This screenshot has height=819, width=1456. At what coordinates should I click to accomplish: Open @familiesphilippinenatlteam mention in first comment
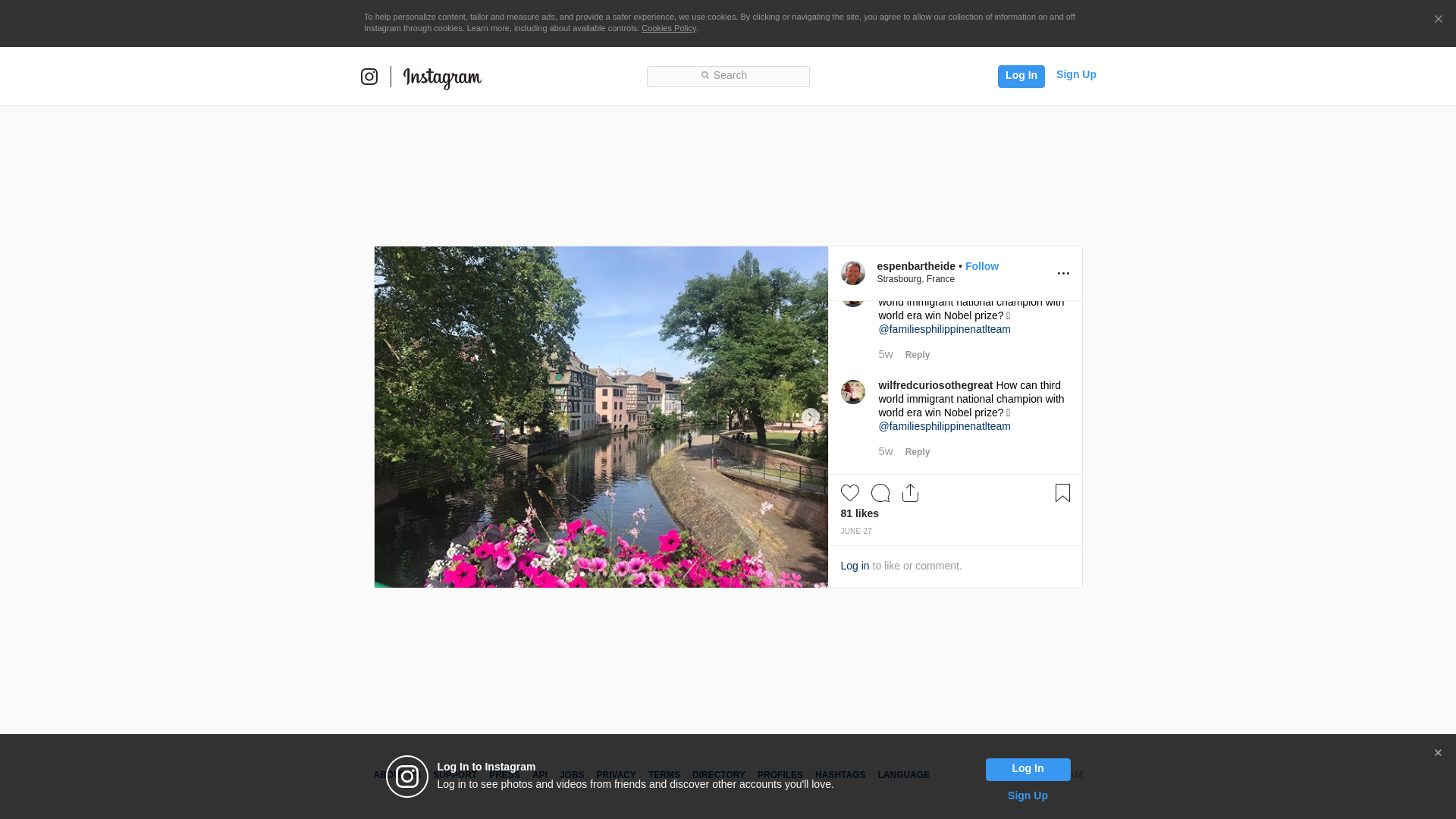[x=944, y=329]
